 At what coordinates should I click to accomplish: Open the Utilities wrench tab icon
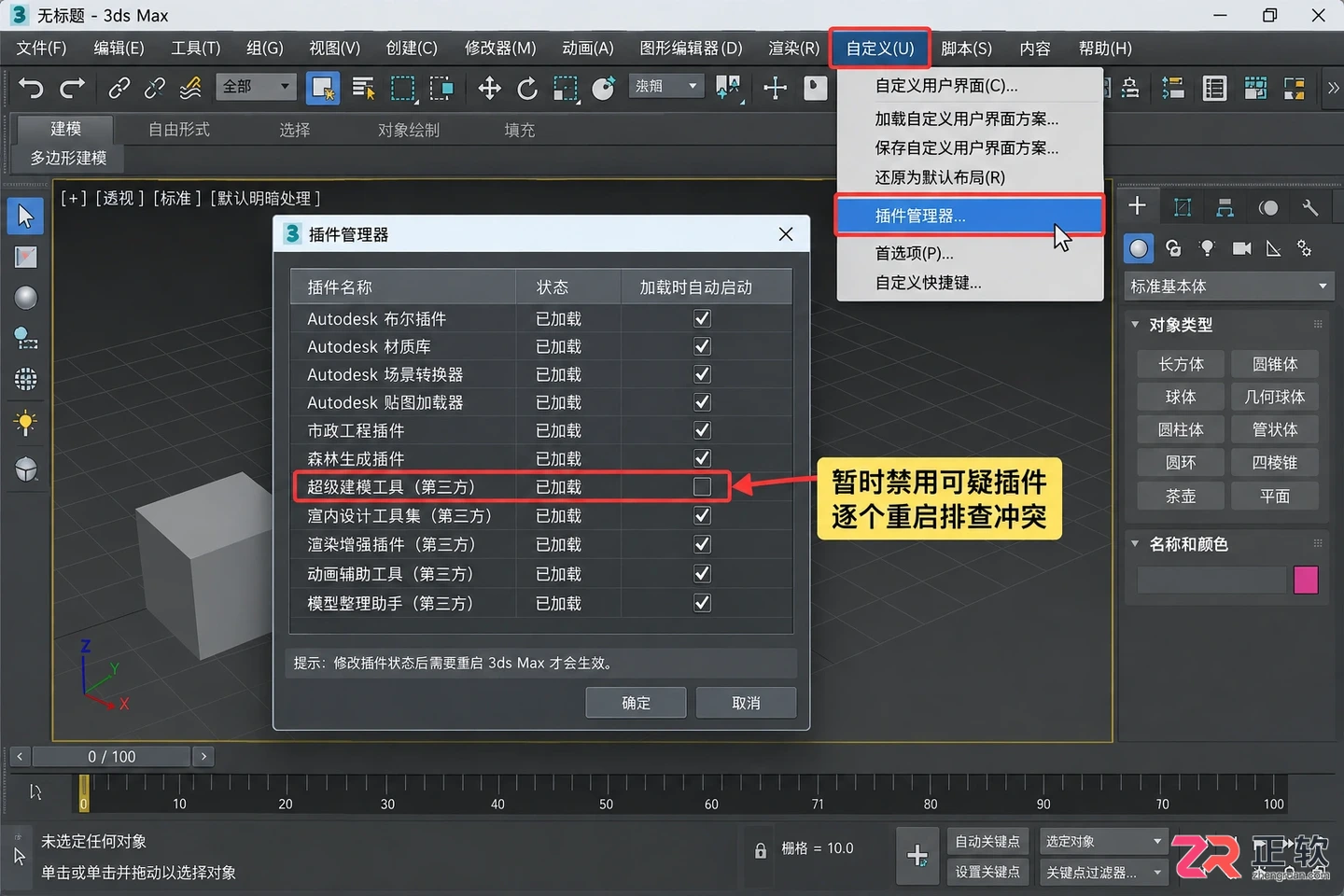pyautogui.click(x=1310, y=207)
